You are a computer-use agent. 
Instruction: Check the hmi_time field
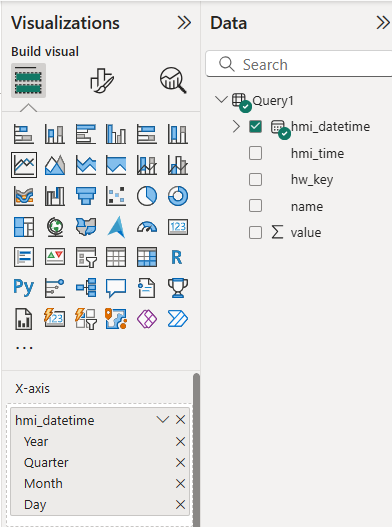tap(256, 153)
